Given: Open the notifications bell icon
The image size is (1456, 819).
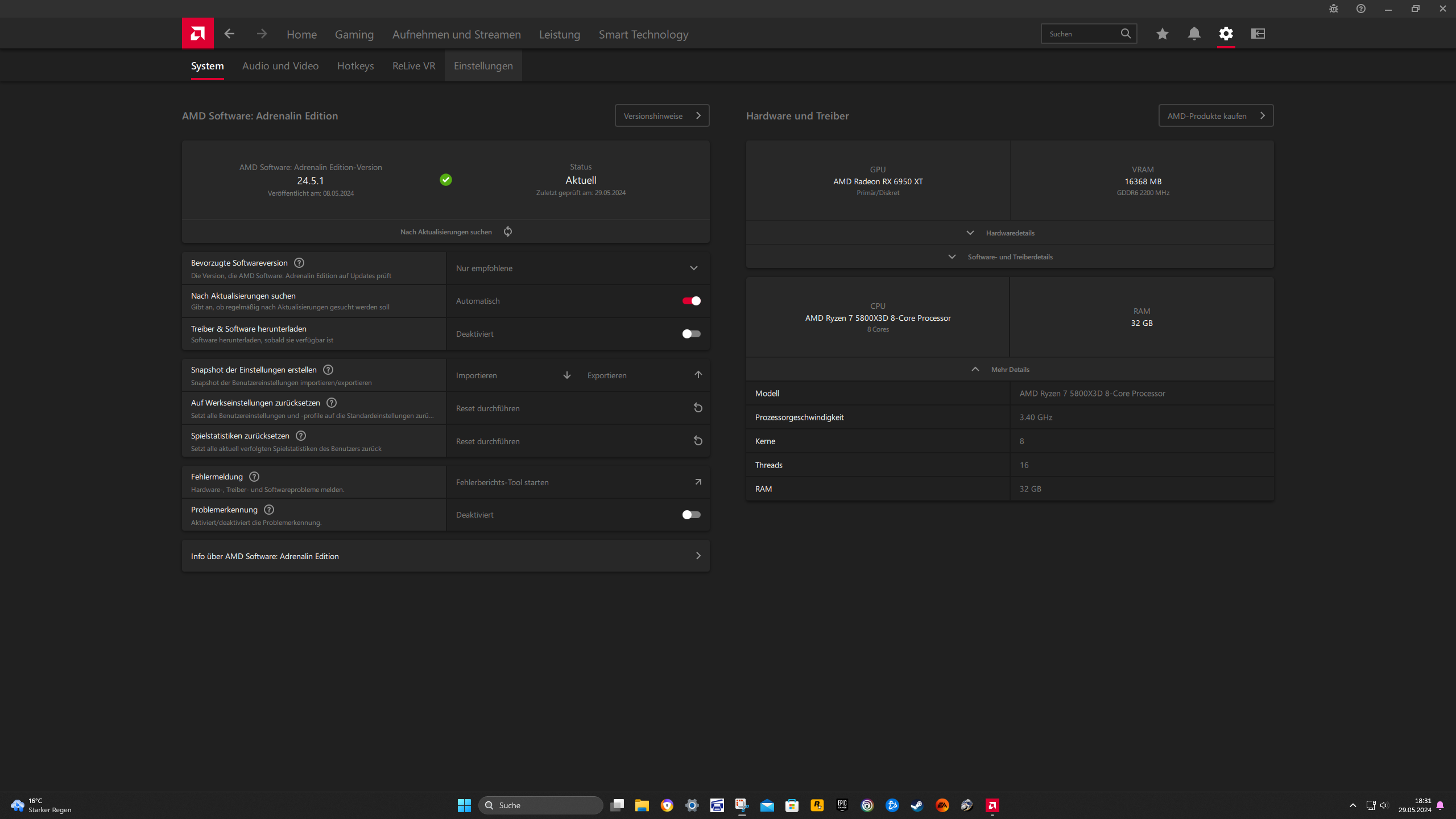Looking at the screenshot, I should (1194, 34).
